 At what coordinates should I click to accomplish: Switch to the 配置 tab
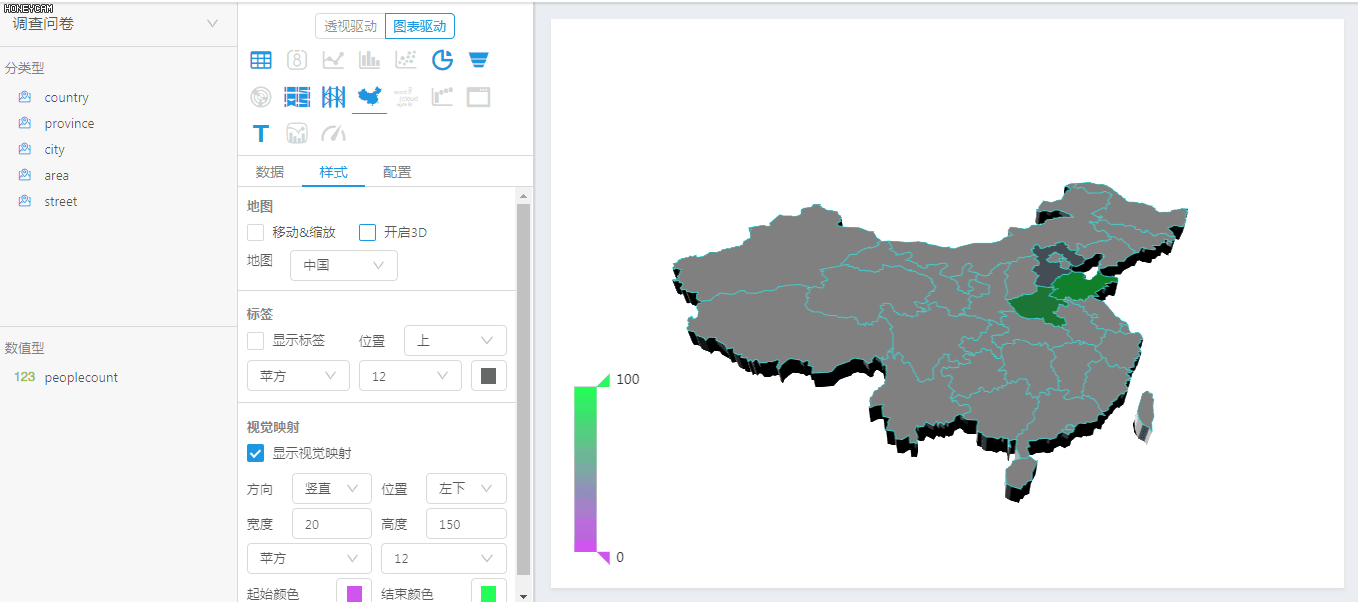pos(397,171)
